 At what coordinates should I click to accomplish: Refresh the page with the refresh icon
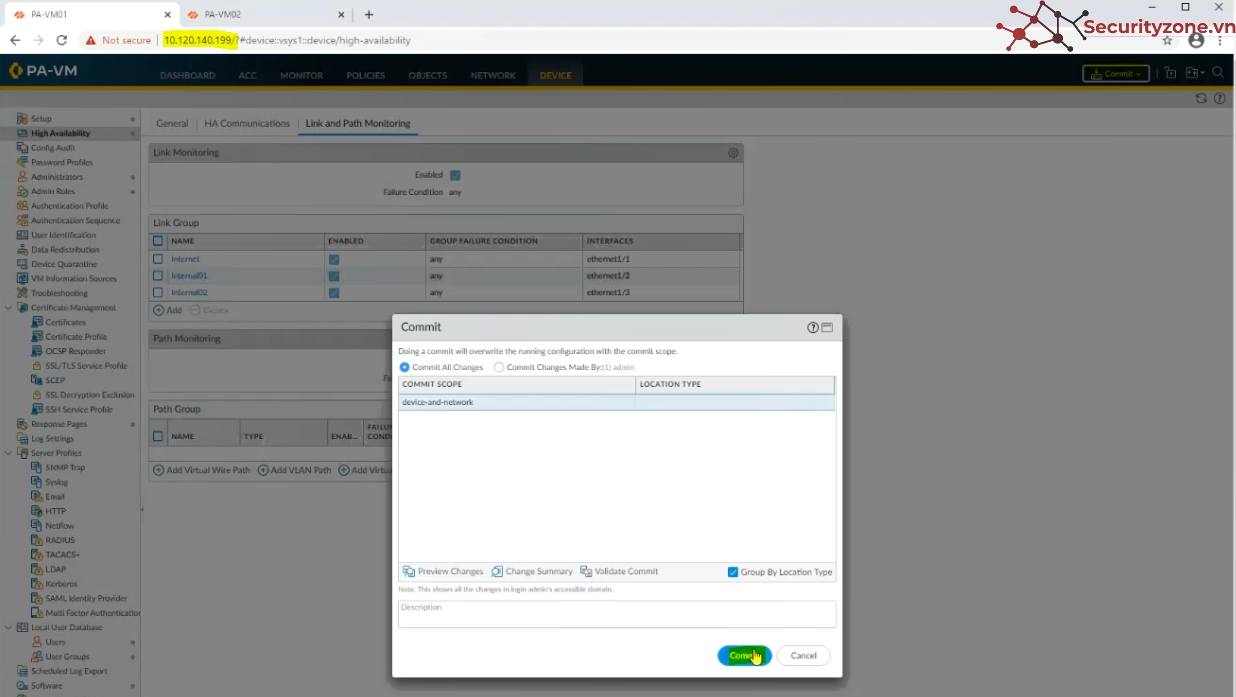click(x=1201, y=98)
